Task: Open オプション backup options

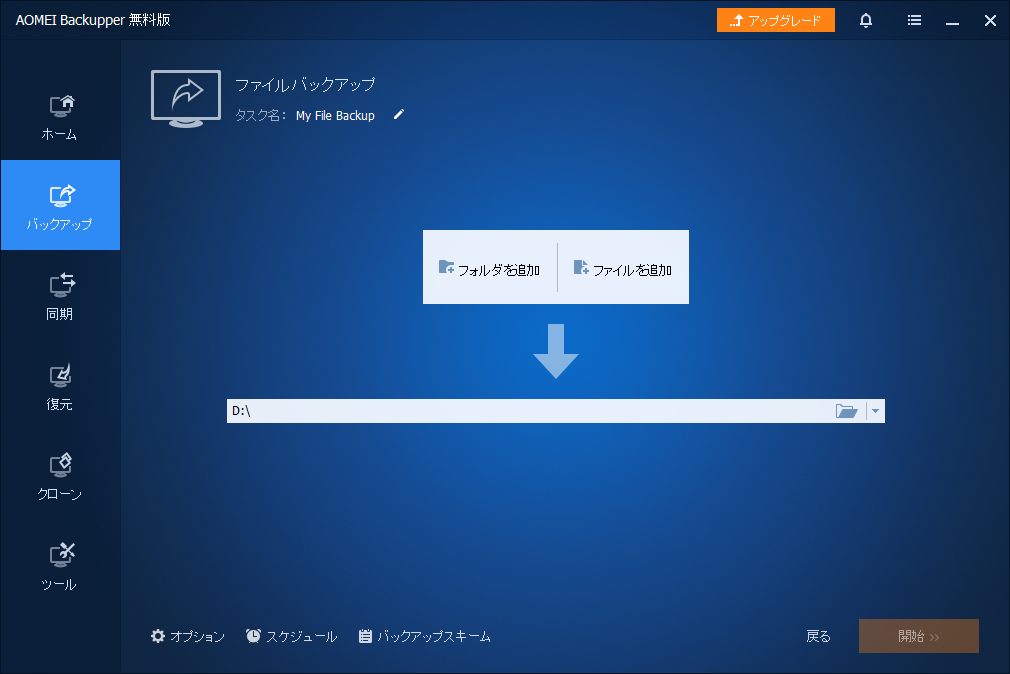Action: coord(187,637)
